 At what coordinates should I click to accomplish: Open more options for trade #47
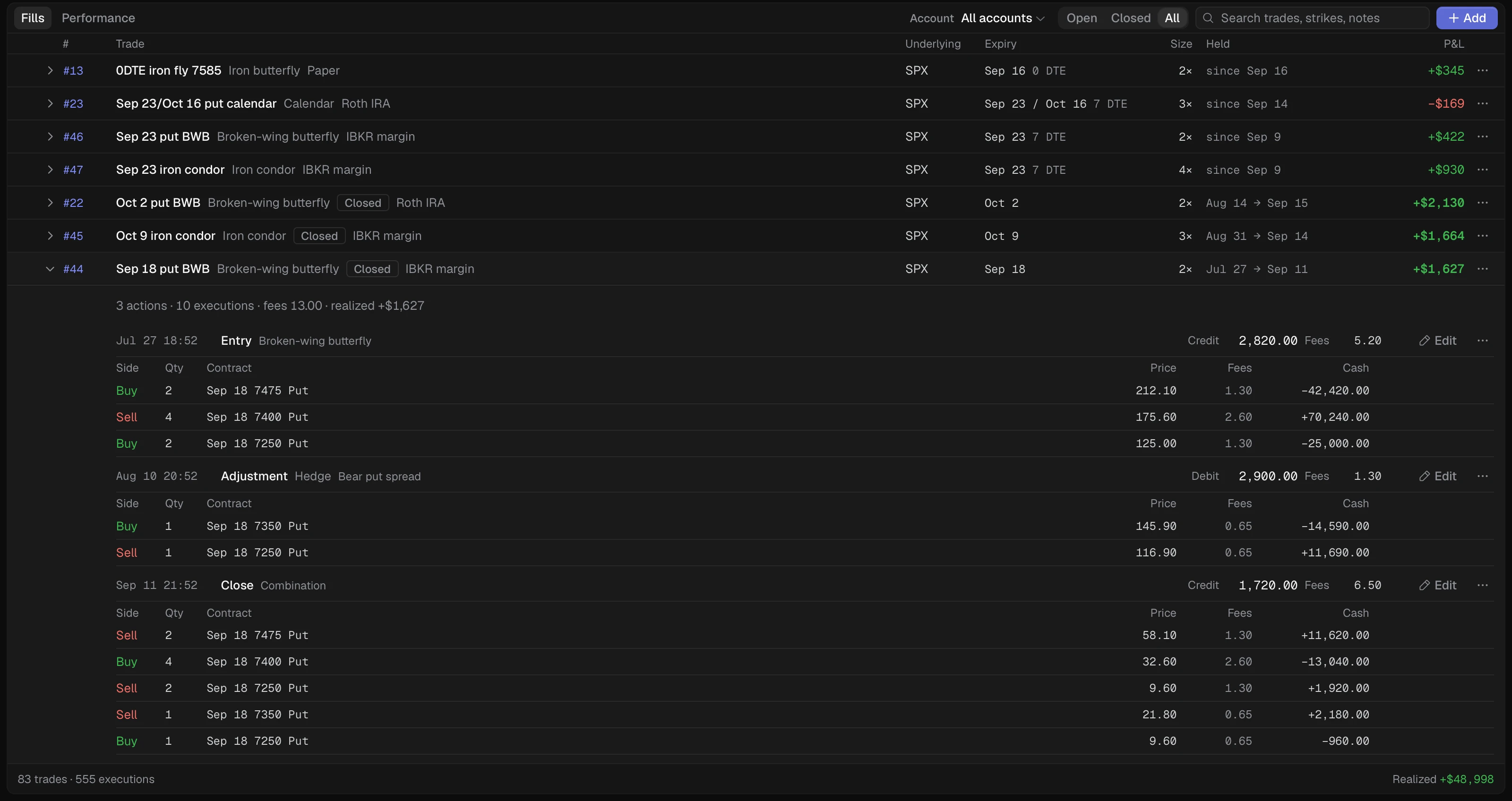point(1482,170)
